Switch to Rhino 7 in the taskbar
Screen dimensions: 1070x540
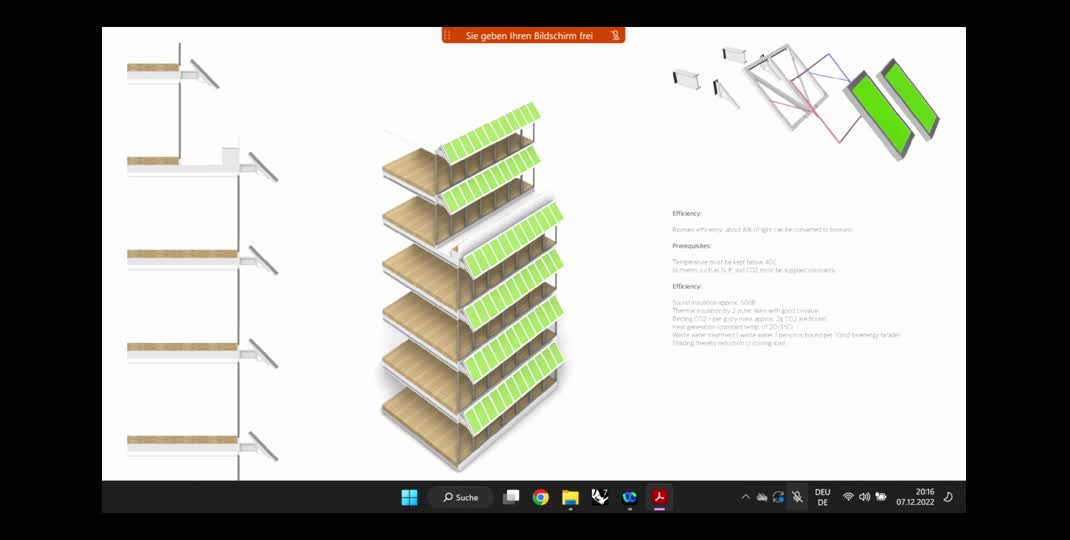coord(600,497)
